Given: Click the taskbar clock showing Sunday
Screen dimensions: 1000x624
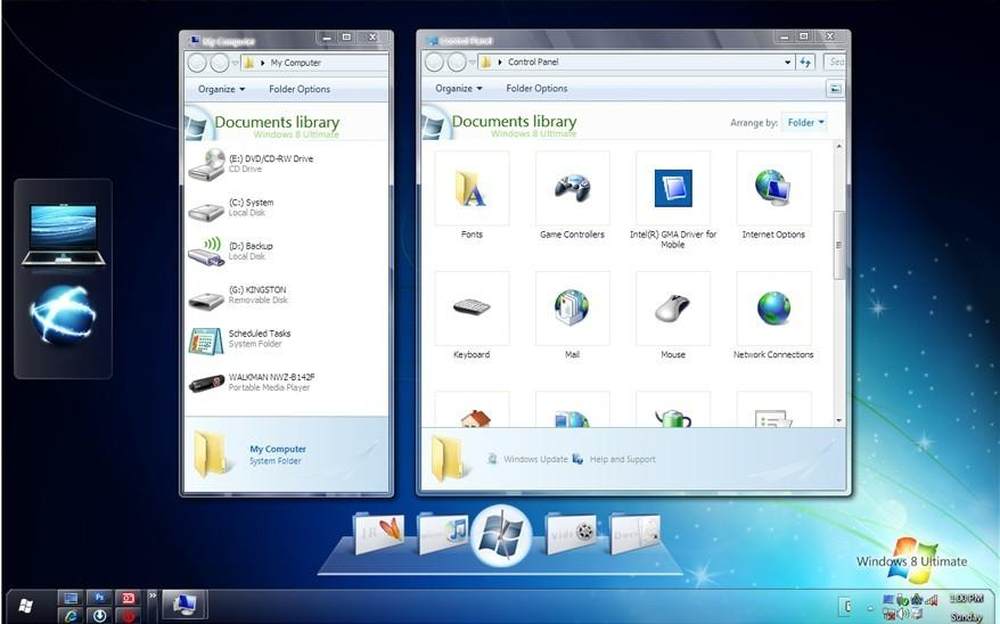Looking at the screenshot, I should coord(966,607).
